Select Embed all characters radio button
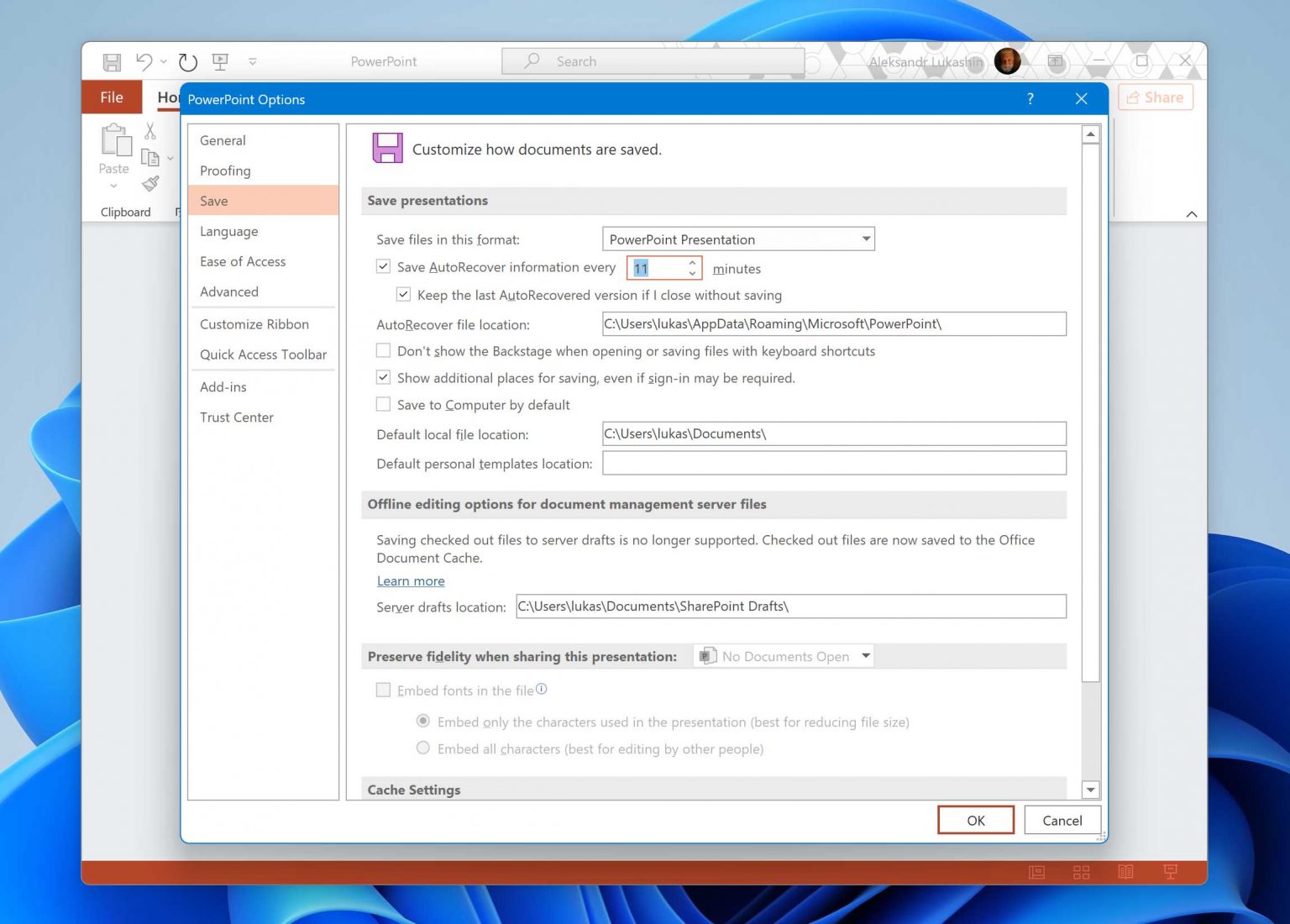The height and width of the screenshot is (924, 1290). pos(422,748)
